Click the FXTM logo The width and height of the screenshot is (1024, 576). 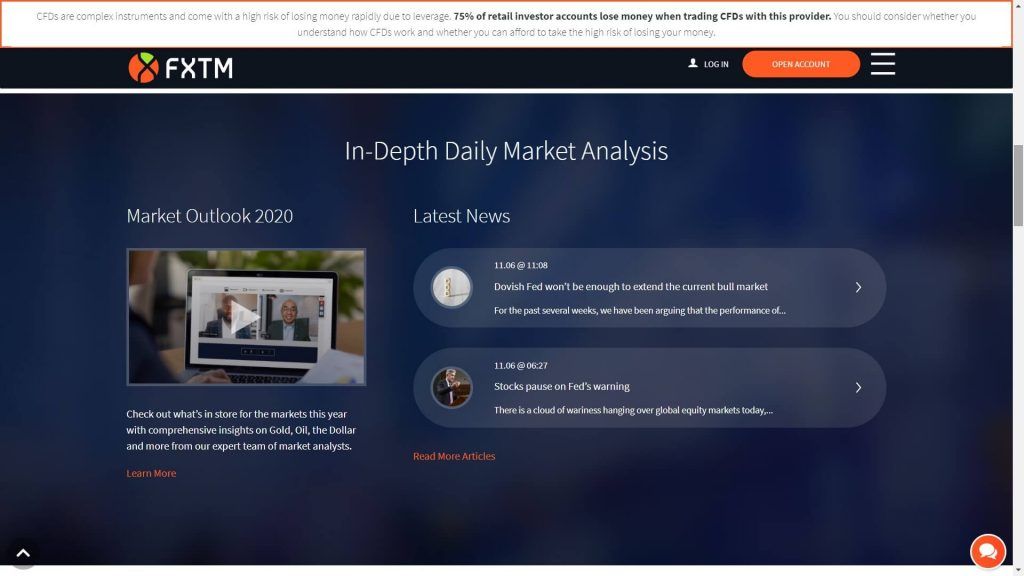coord(180,67)
